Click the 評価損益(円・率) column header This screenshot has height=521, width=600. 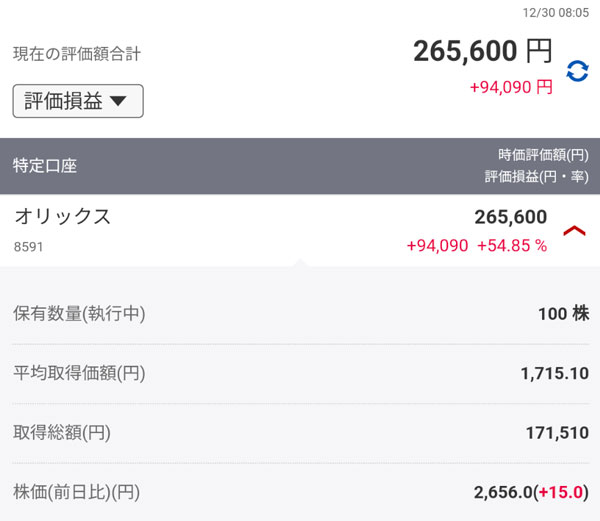536,176
